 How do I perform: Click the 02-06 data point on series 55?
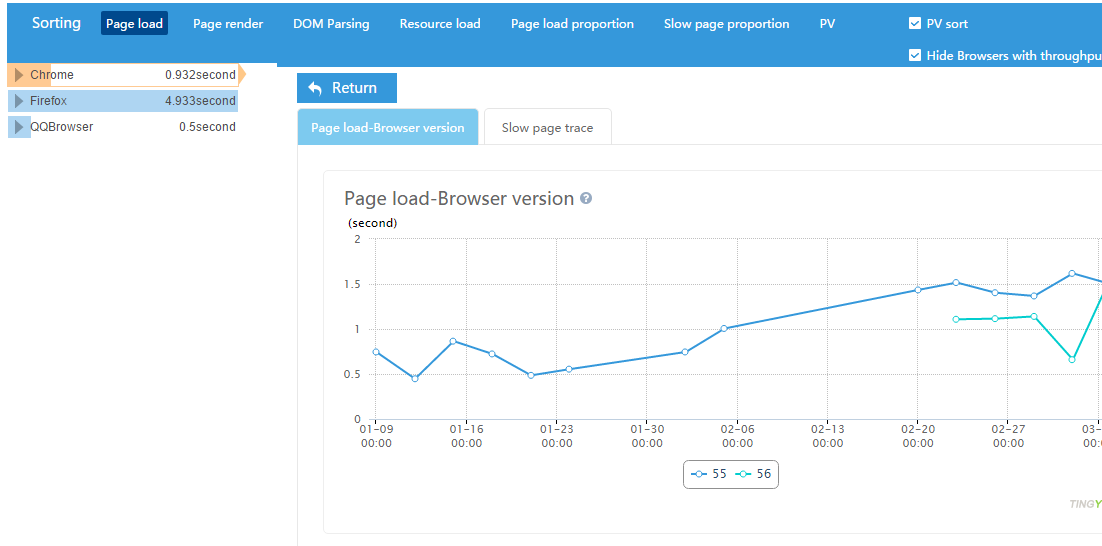724,328
